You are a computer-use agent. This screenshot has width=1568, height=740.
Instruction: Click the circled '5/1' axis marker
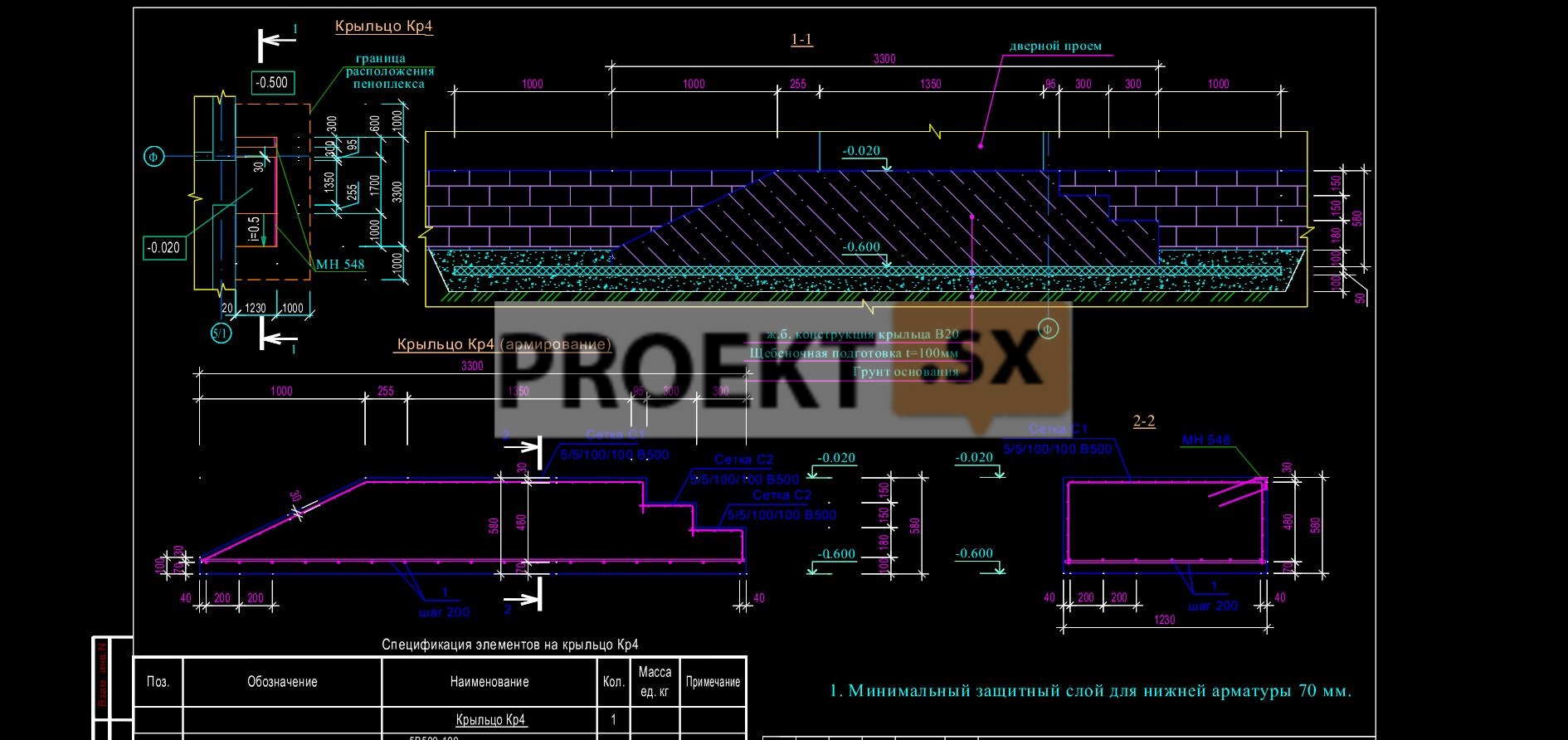coord(221,333)
